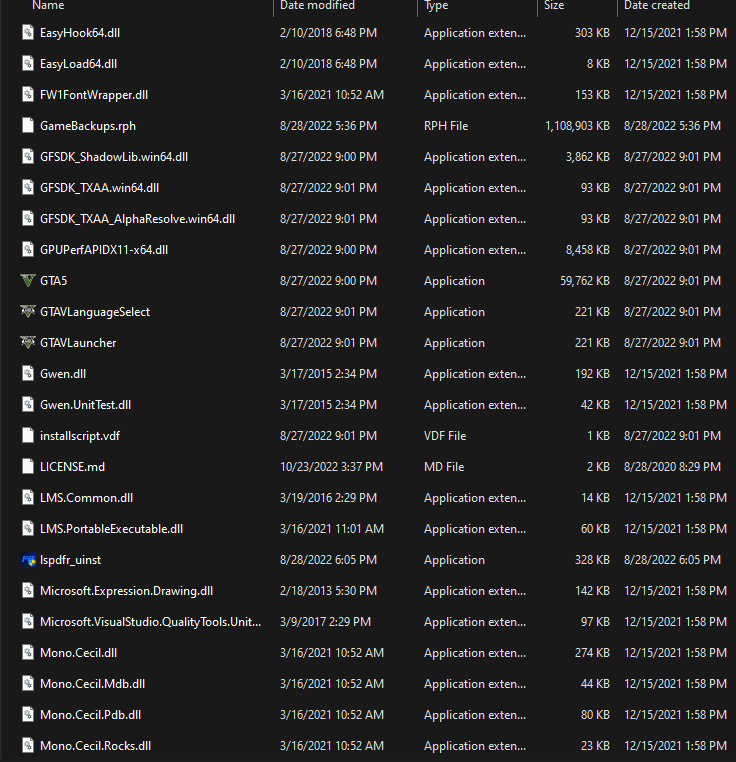
Task: Select the Mono.Cecil.Pdb.dll file name
Action: point(90,715)
